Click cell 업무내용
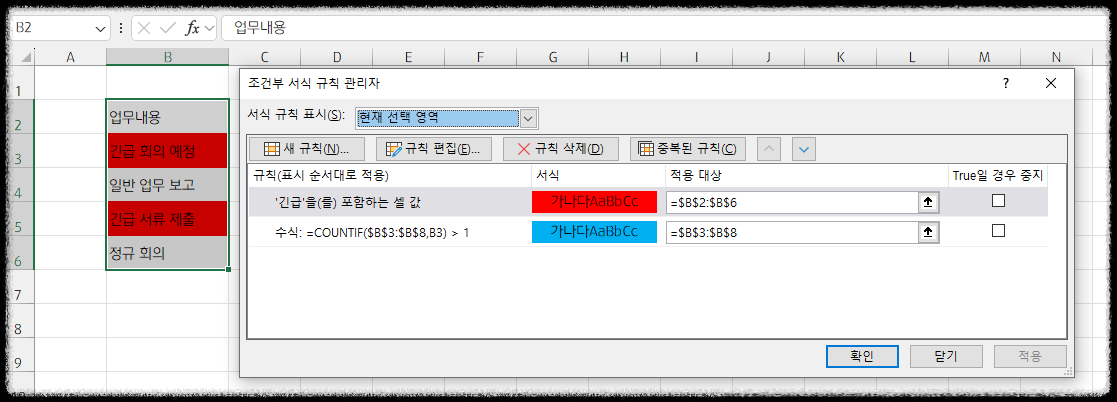Image resolution: width=1117 pixels, height=402 pixels. click(x=167, y=116)
